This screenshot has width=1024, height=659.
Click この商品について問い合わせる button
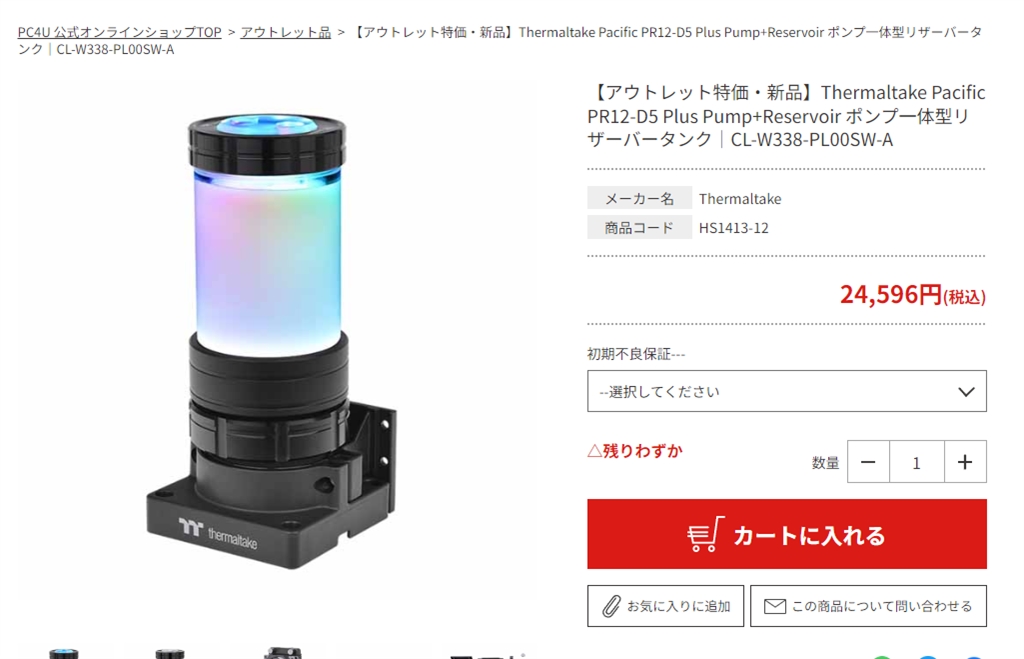point(869,606)
